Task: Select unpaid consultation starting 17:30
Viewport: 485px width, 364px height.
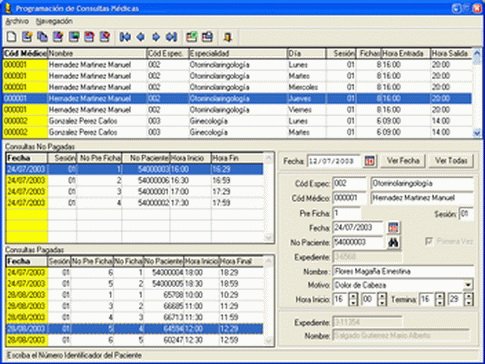Action: coord(135,203)
